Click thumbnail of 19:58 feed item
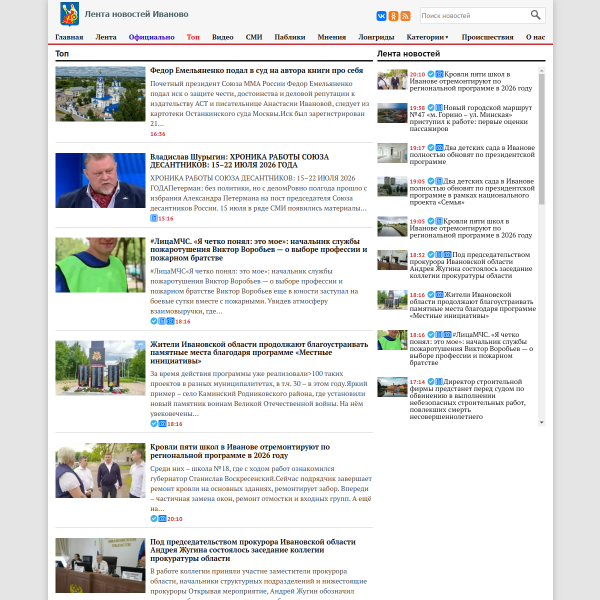 (392, 113)
